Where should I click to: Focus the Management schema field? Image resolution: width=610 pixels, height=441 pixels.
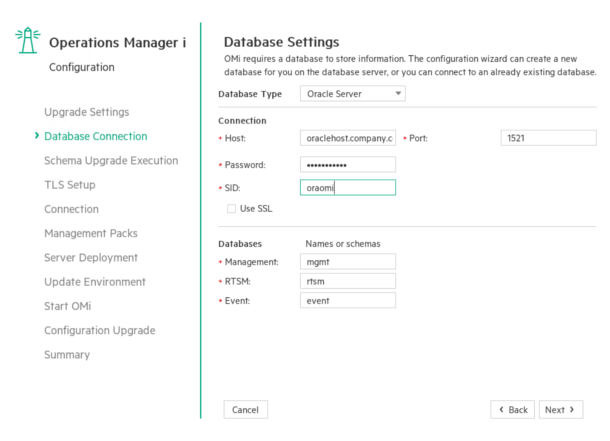348,262
